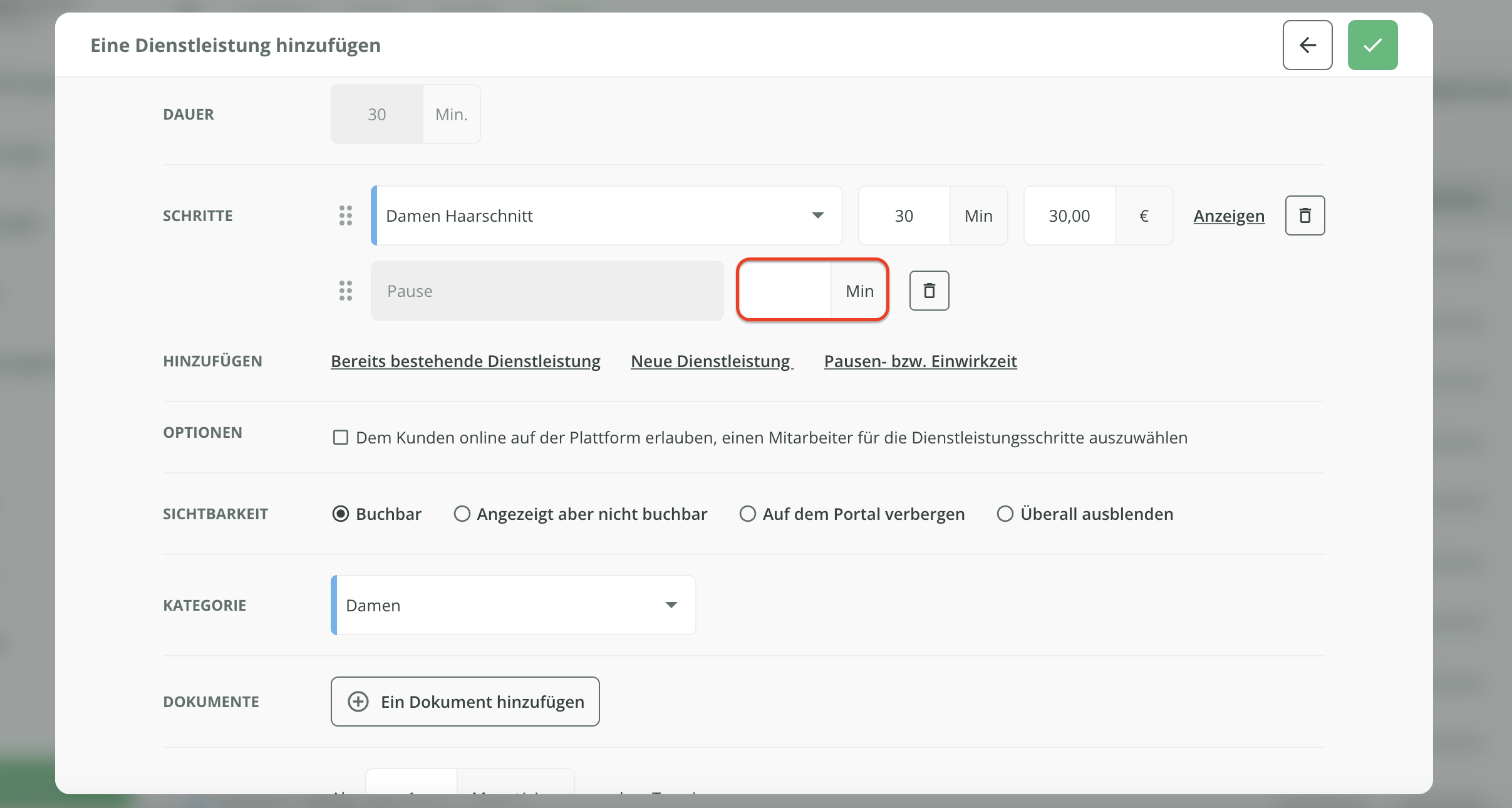Screen dimensions: 1512x808
Task: Select the 'Buchbar' radio option
Action: (341, 514)
